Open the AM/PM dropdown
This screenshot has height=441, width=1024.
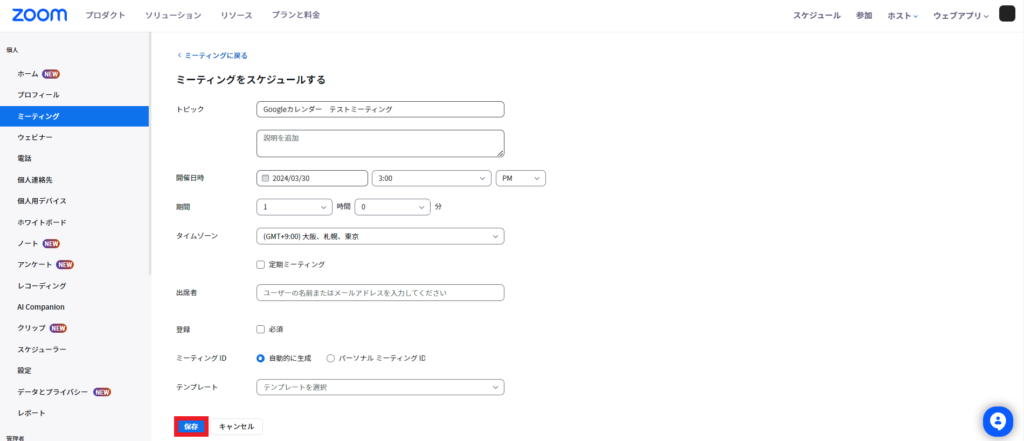tap(520, 178)
